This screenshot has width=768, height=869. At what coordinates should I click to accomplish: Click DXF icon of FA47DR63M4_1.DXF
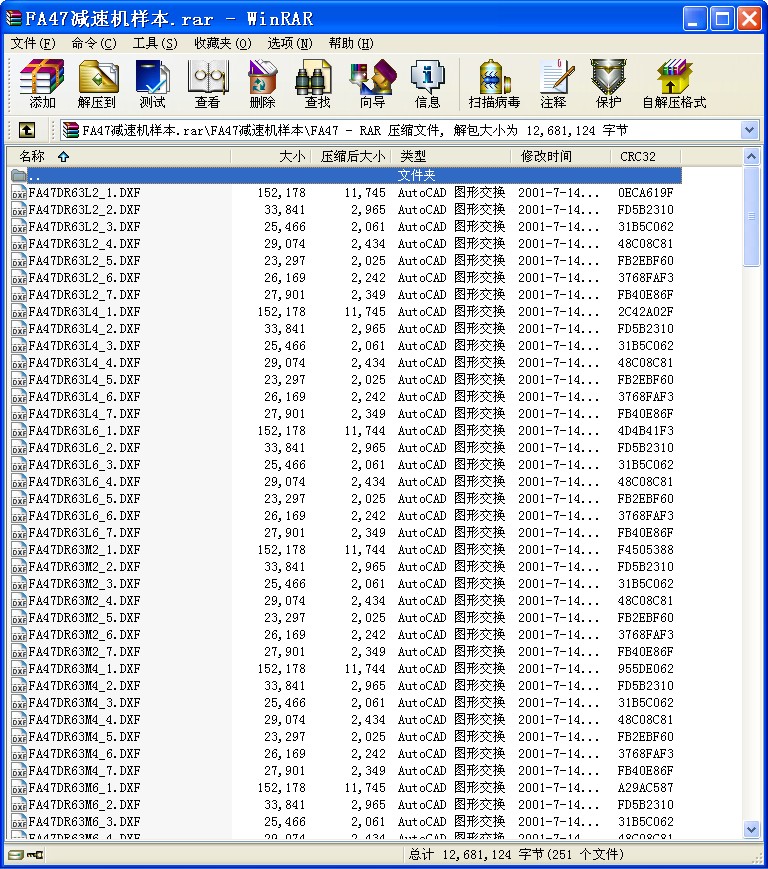point(19,669)
